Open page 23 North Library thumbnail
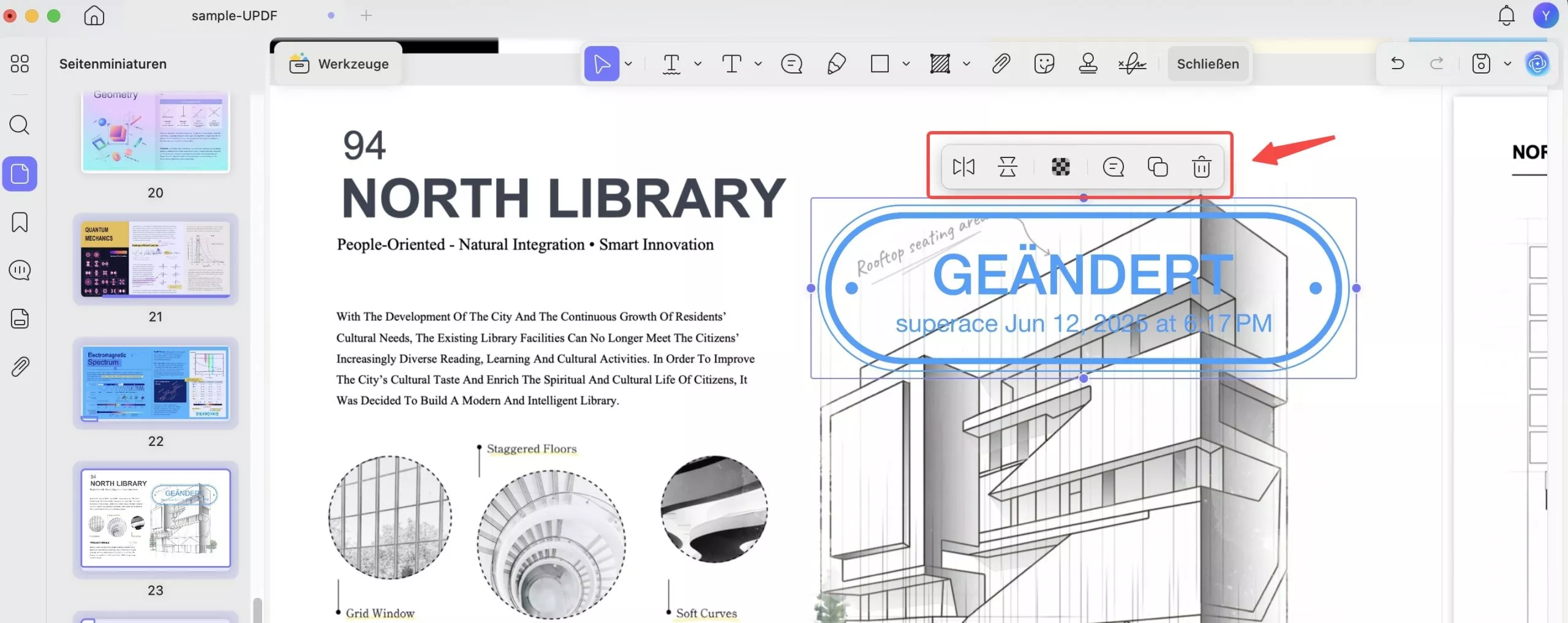1568x623 pixels. click(x=156, y=519)
